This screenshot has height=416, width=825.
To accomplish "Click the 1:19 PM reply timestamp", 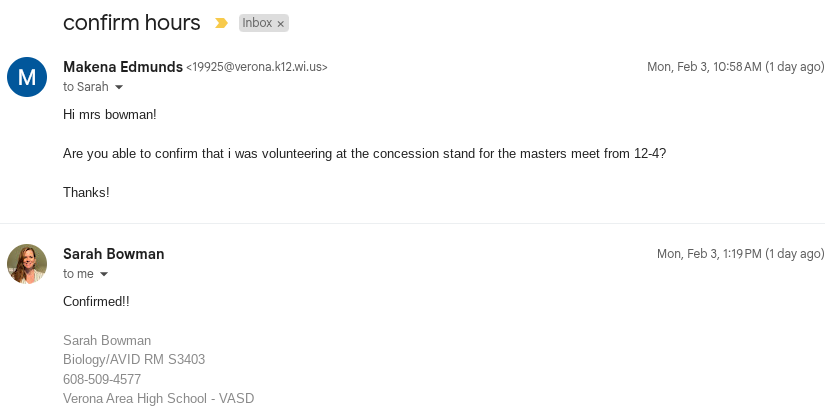I will point(740,254).
